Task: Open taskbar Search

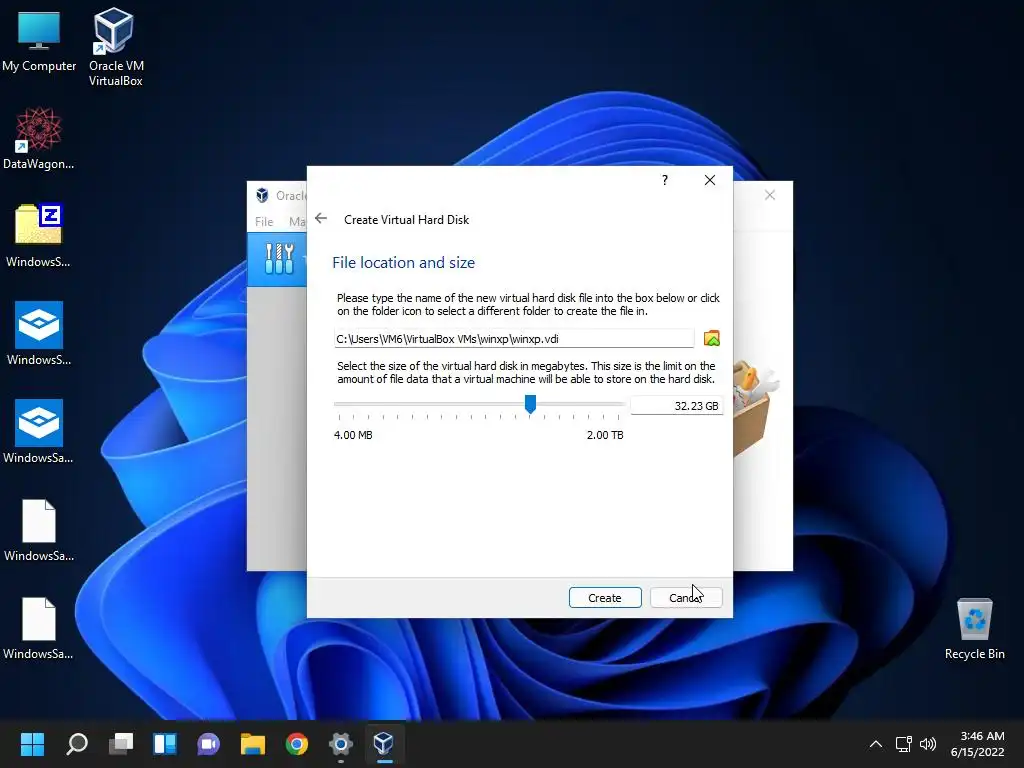Action: (77, 744)
